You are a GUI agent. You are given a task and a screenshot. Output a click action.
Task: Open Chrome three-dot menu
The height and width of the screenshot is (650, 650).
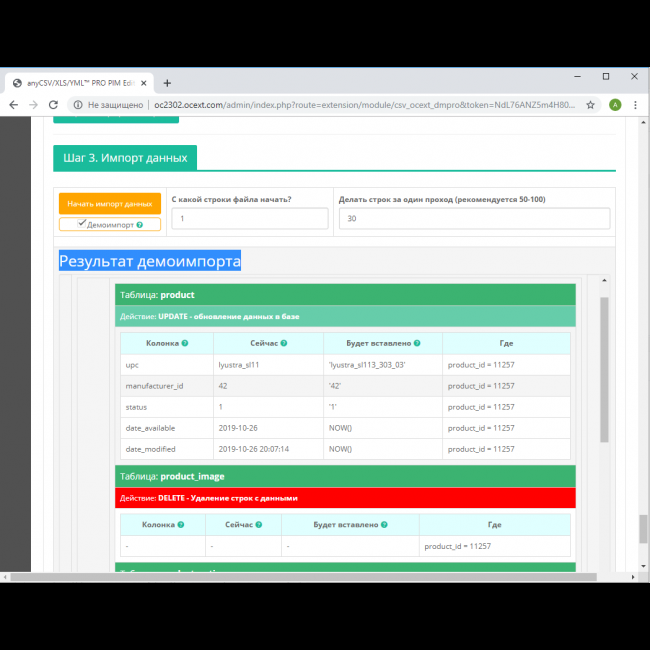coord(636,104)
